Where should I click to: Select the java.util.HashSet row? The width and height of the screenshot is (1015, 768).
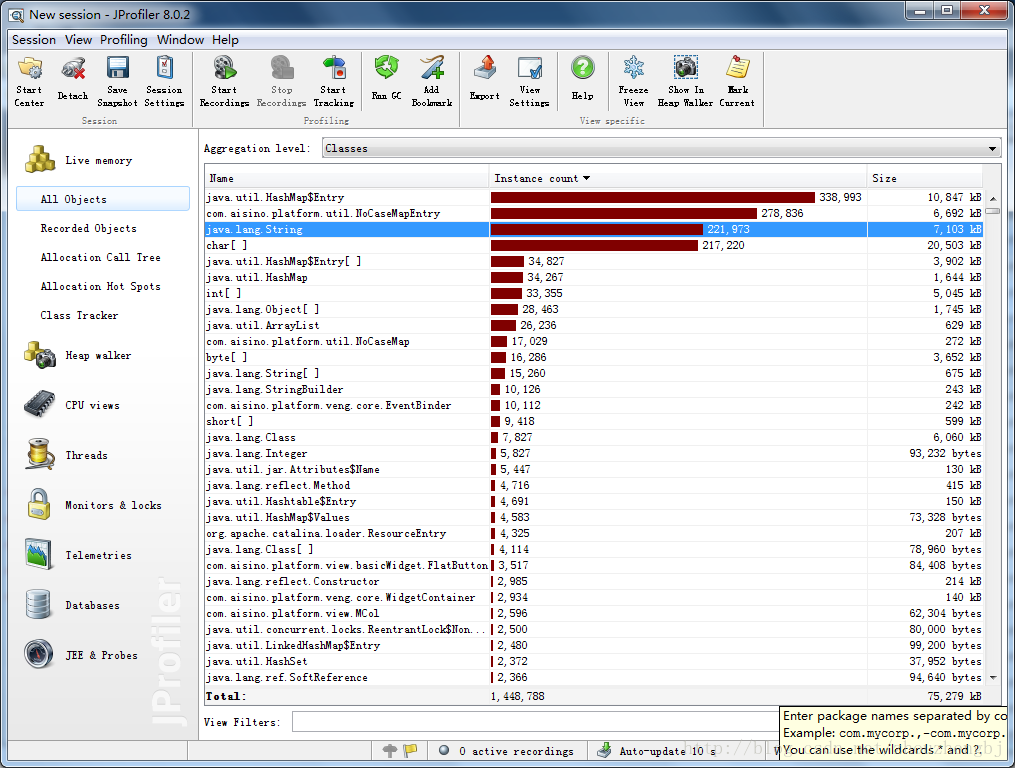594,661
